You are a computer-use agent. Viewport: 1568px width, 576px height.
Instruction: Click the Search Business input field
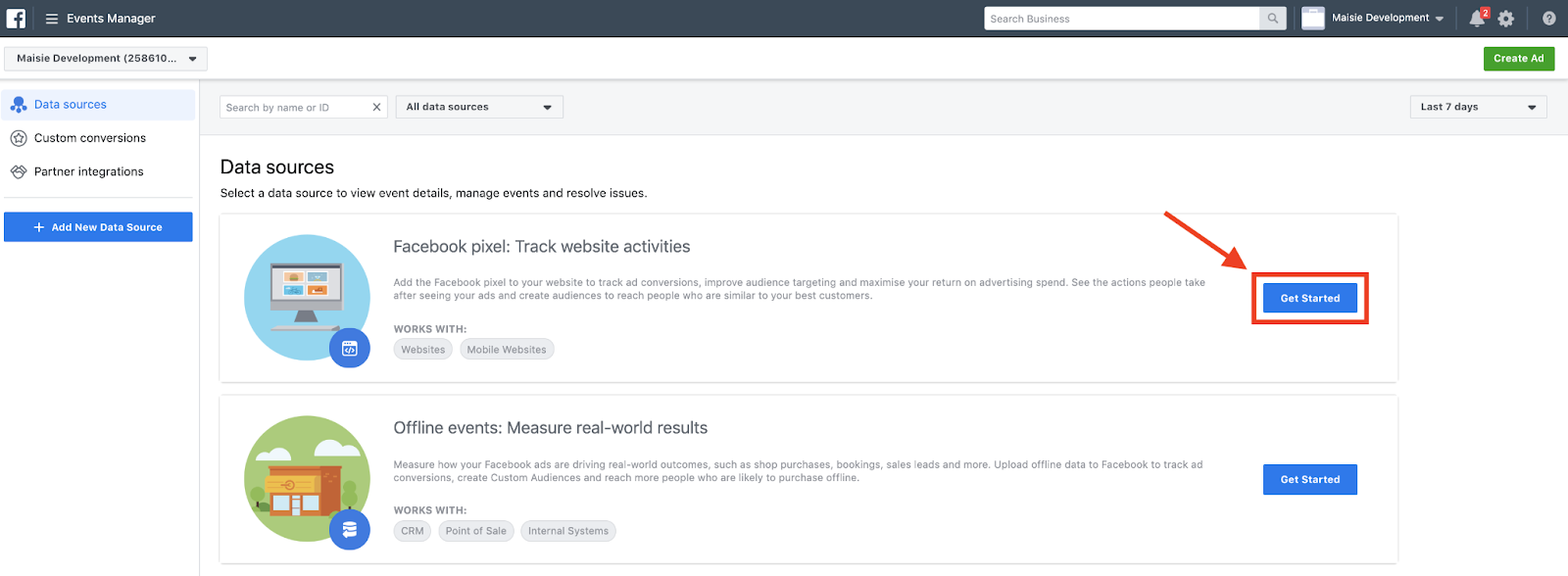click(1122, 19)
